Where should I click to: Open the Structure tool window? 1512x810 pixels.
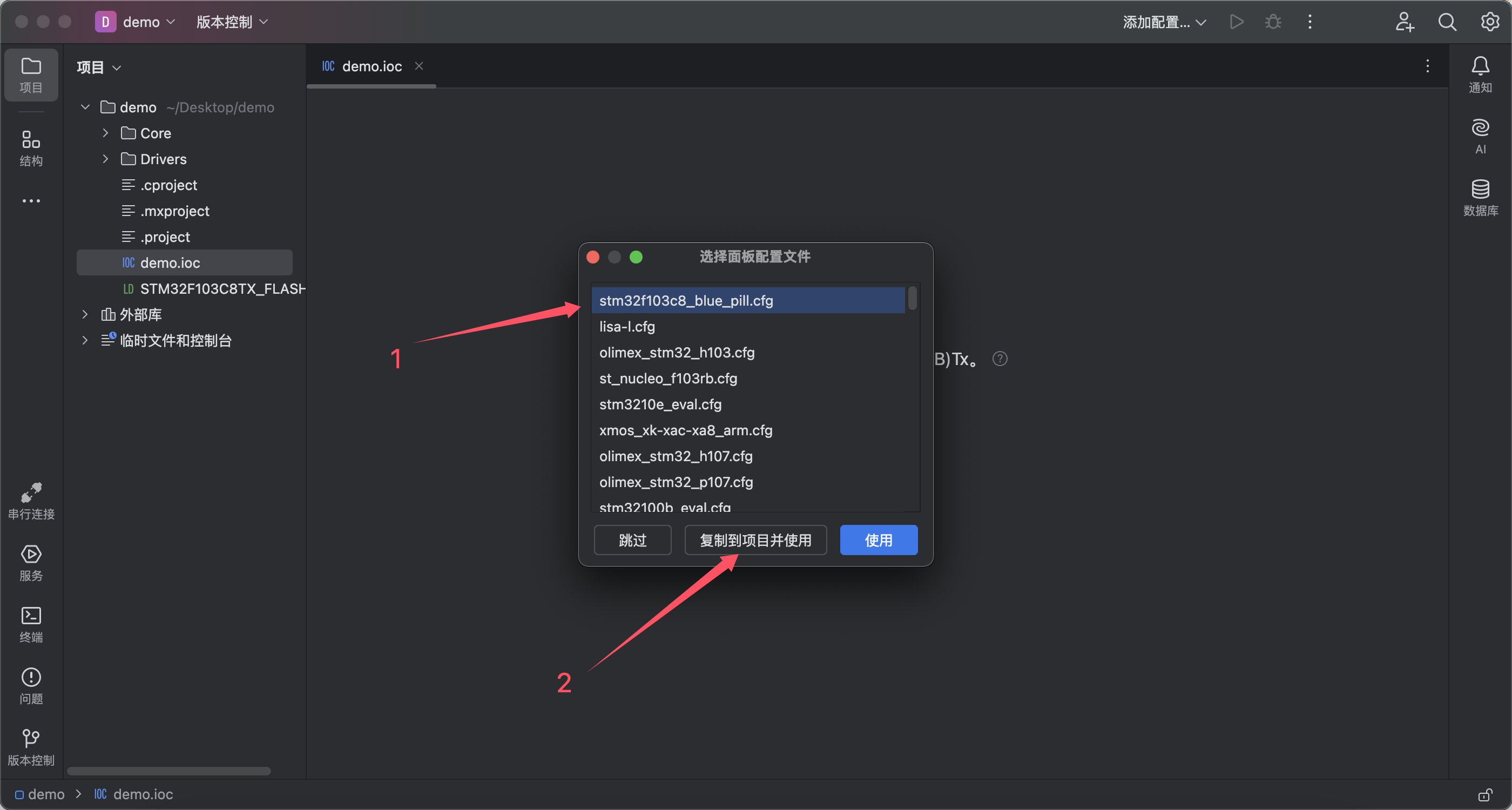tap(31, 148)
